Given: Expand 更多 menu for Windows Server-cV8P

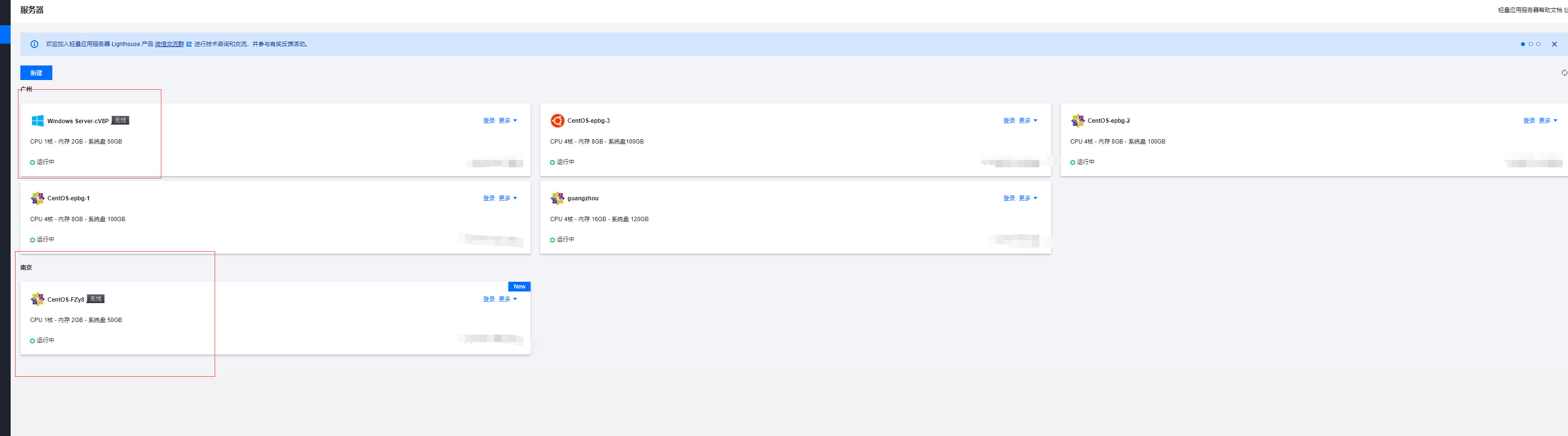Looking at the screenshot, I should [508, 121].
